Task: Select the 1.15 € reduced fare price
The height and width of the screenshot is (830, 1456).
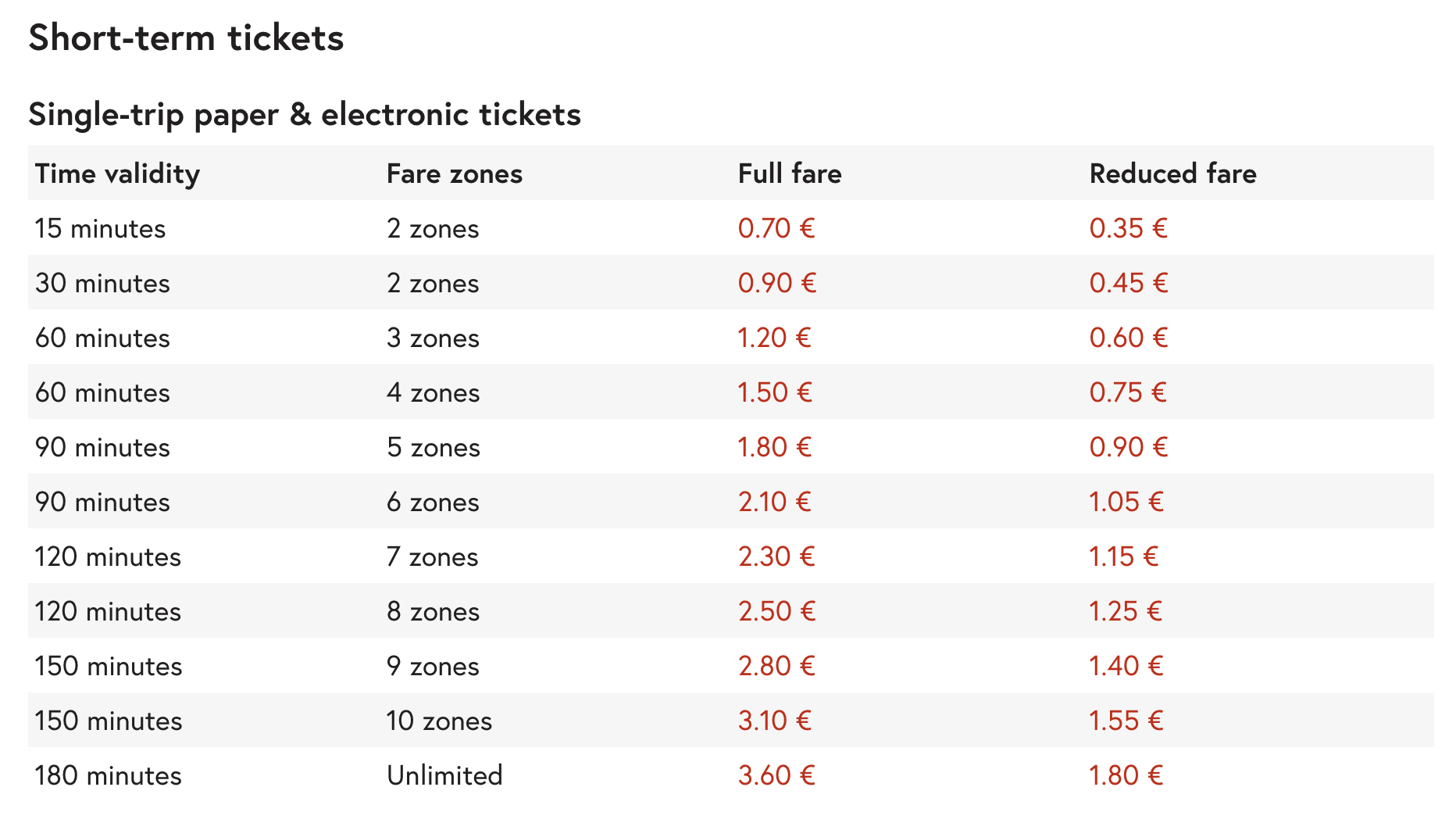Action: coord(1123,556)
